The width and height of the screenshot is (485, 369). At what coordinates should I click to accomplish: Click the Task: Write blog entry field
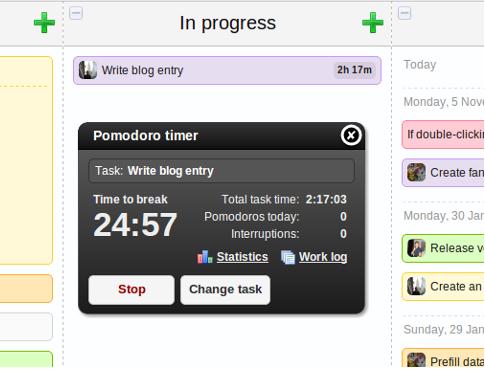point(221,171)
